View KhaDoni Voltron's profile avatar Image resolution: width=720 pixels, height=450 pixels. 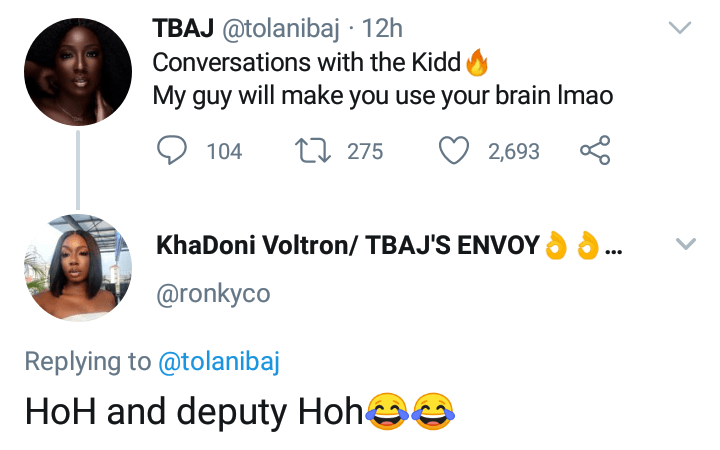pyautogui.click(x=78, y=268)
